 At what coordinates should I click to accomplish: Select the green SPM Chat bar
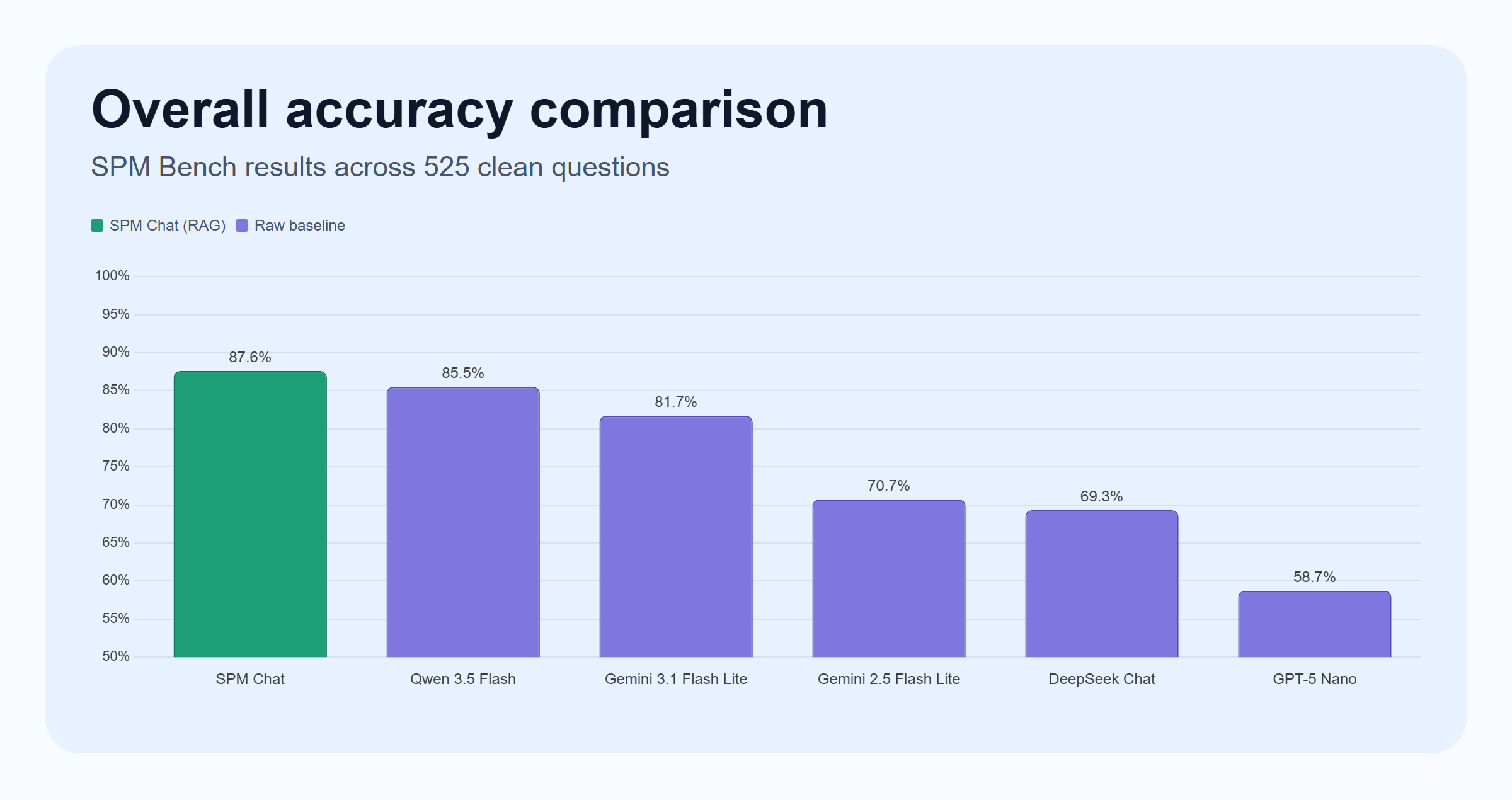click(250, 514)
